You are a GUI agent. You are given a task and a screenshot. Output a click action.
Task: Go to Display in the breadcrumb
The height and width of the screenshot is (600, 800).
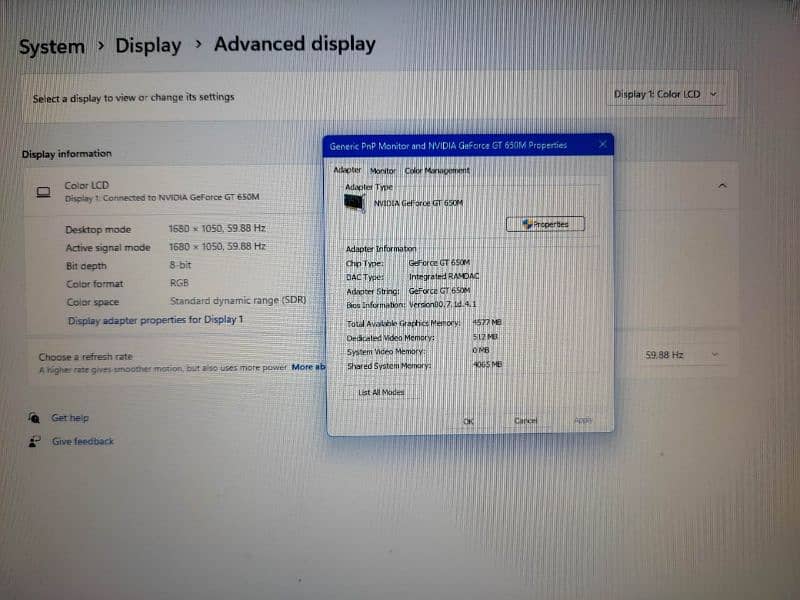[148, 46]
